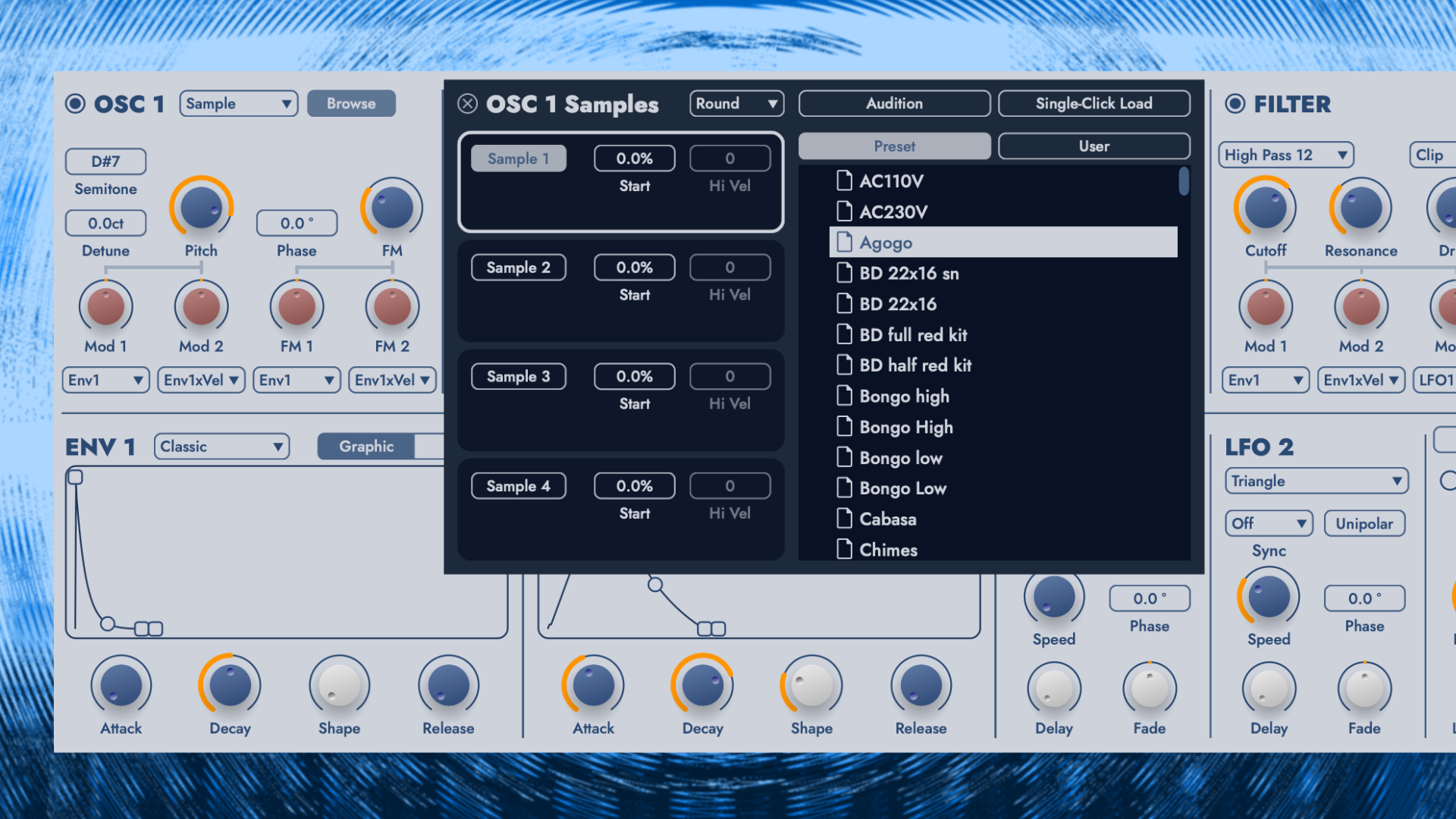This screenshot has height=819, width=1456.
Task: Click the Cabasa sample file icon
Action: (844, 519)
